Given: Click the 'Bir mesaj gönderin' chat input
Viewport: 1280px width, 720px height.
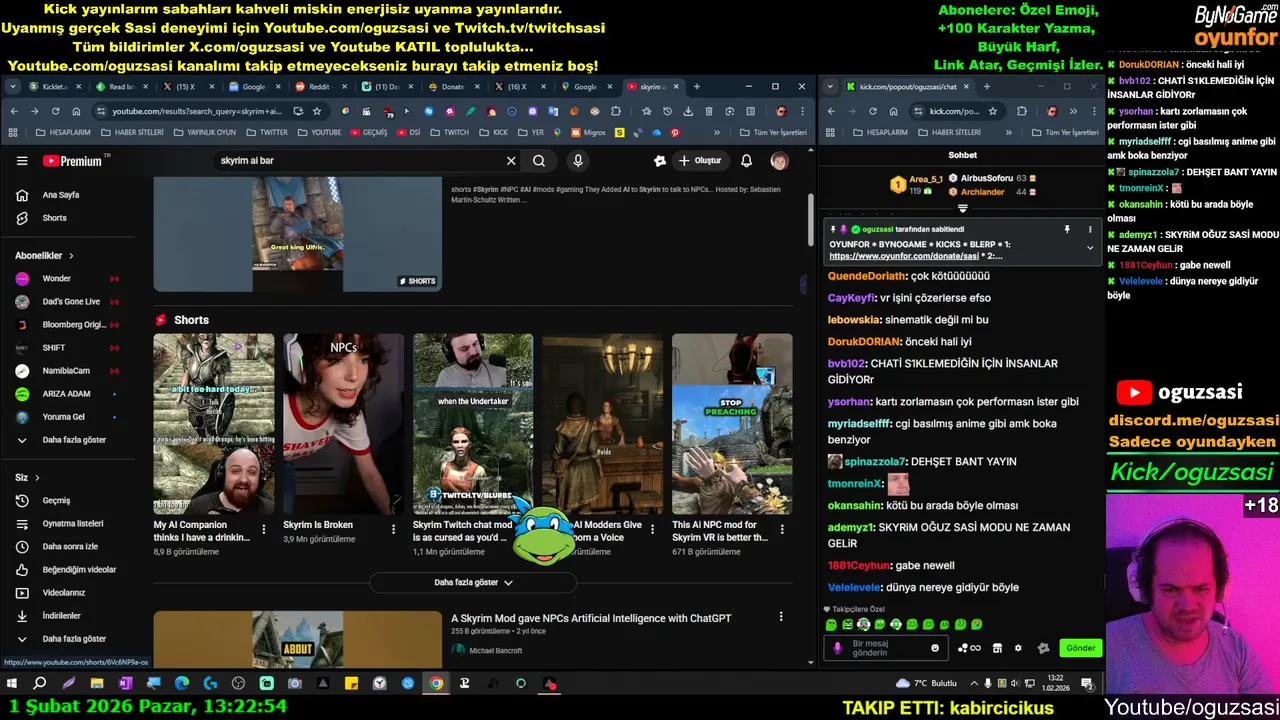Looking at the screenshot, I should (x=888, y=648).
